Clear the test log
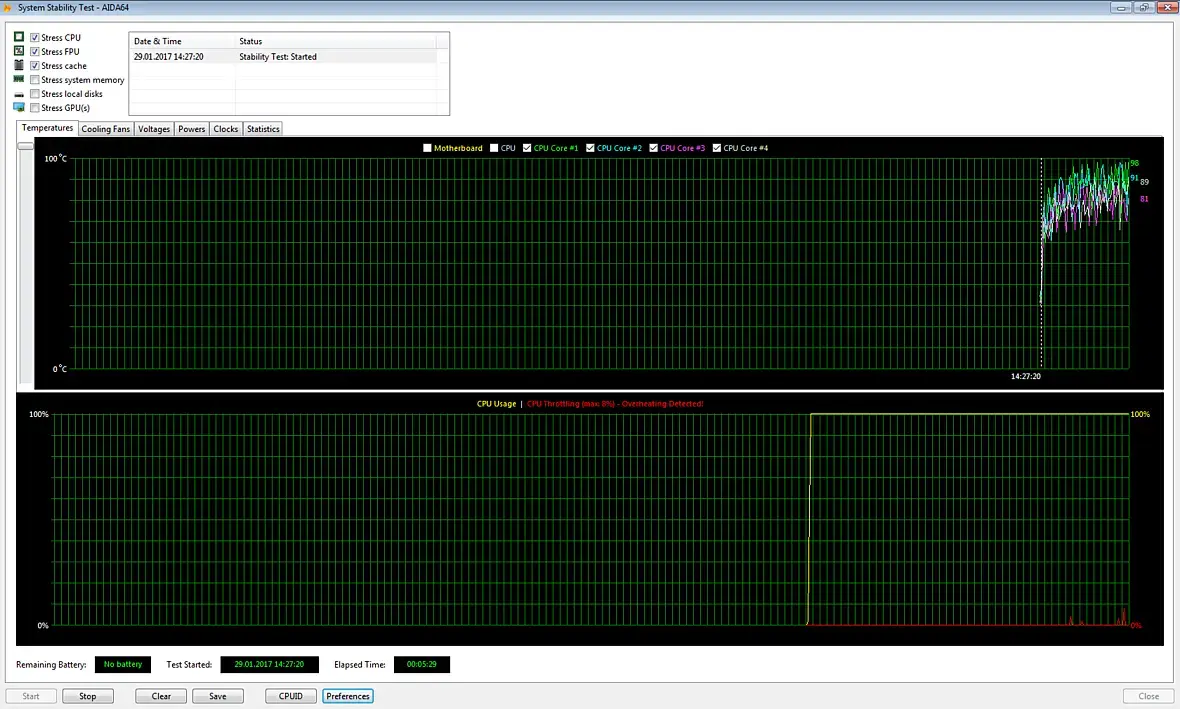 coord(161,696)
